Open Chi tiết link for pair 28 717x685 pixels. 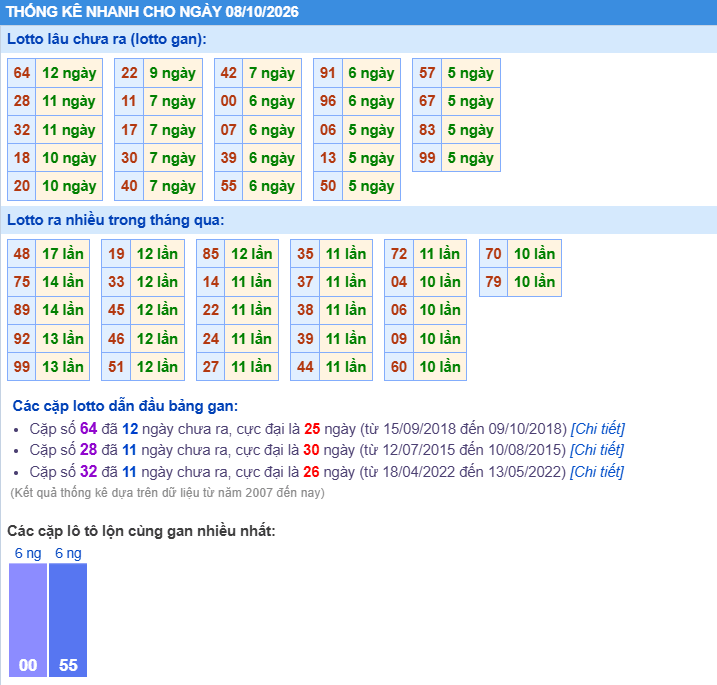[596, 450]
